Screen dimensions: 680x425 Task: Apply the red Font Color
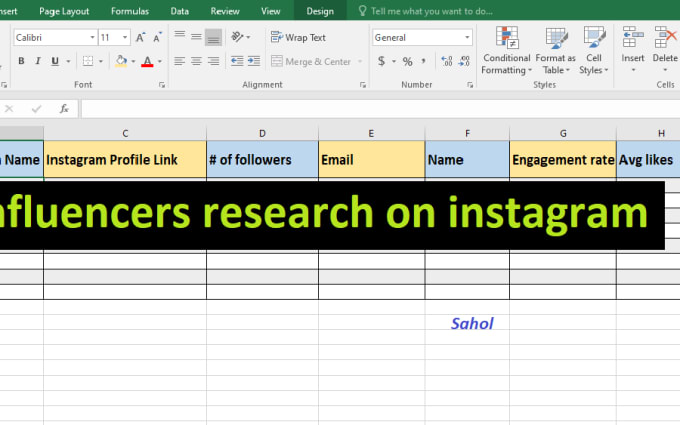(147, 61)
